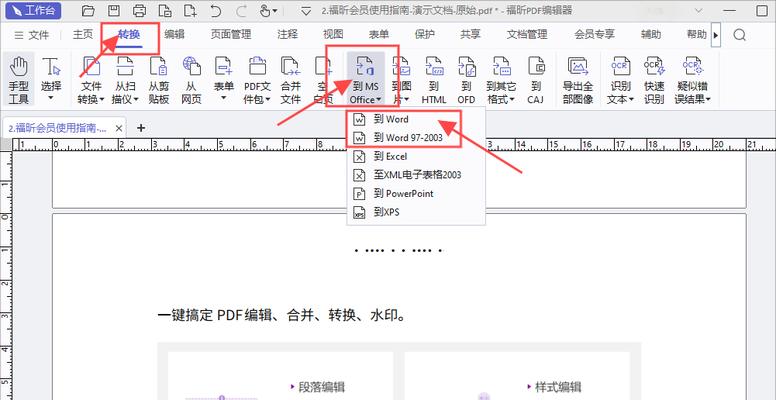Switch to the 页面管理 tab
The height and width of the screenshot is (400, 776).
point(231,34)
